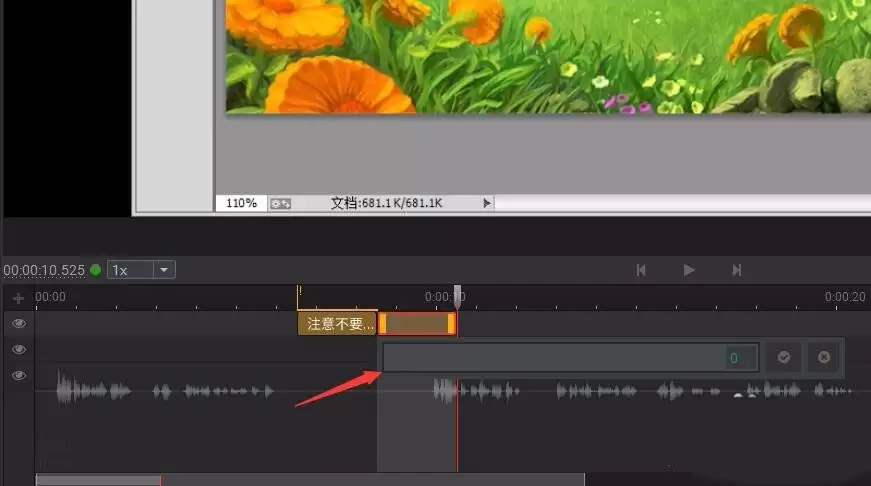Viewport: 871px width, 486px height.
Task: Select the 注意不要... caption clip
Action: (338, 324)
